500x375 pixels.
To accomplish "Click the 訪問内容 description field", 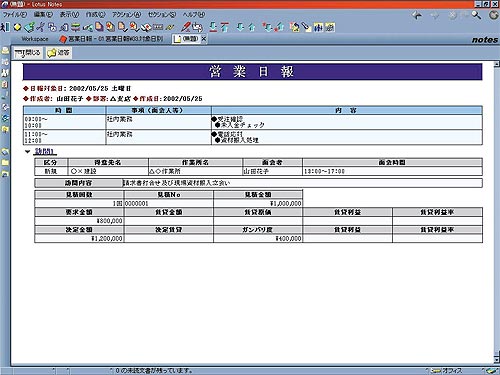I will coord(302,183).
